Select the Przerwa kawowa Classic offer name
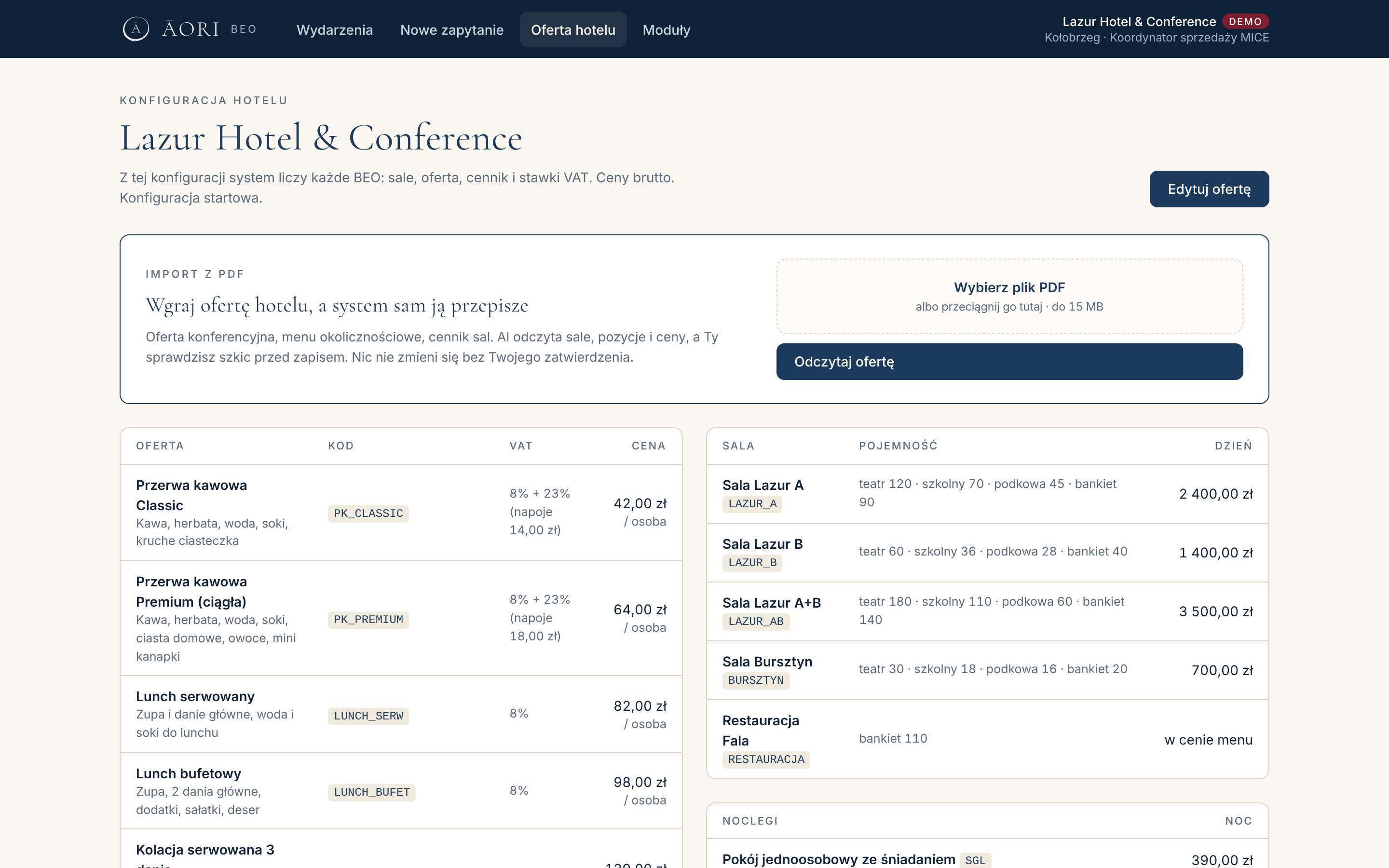 [x=191, y=495]
